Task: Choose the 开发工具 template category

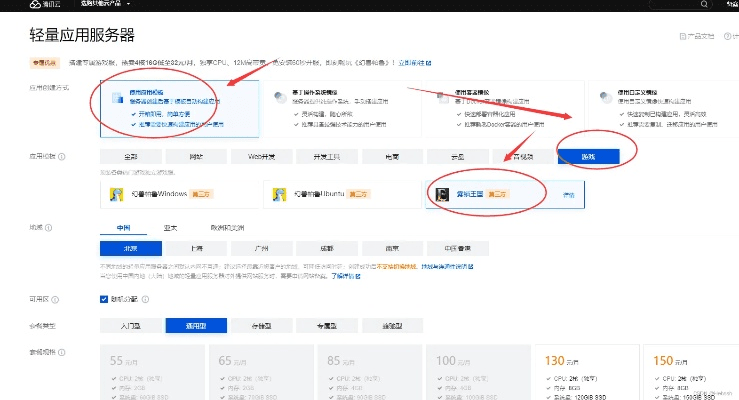Action: coord(327,156)
